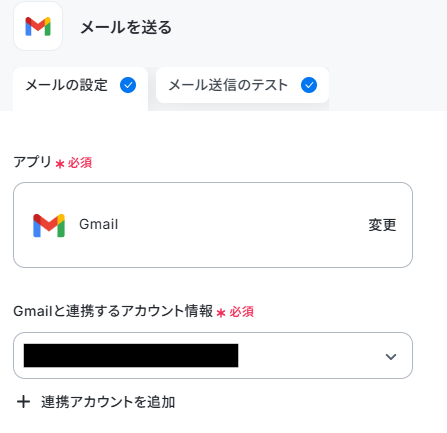Click the メールを送る title text
The width and height of the screenshot is (447, 433).
126,27
